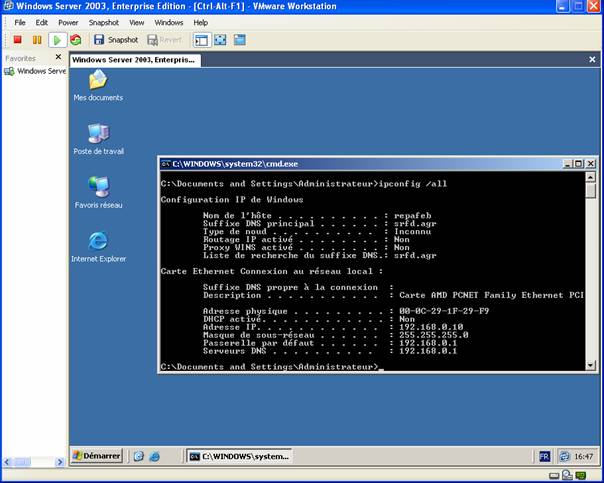Viewport: 604px width, 483px height.
Task: Open the File menu
Action: [20, 23]
